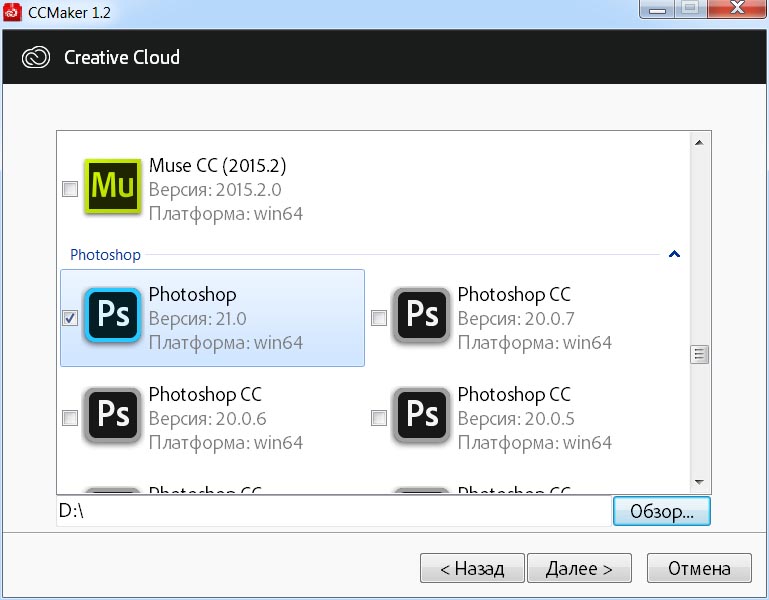Image resolution: width=769 pixels, height=600 pixels.
Task: Uncheck the Photoshop version 21.0 checkbox
Action: 70,318
